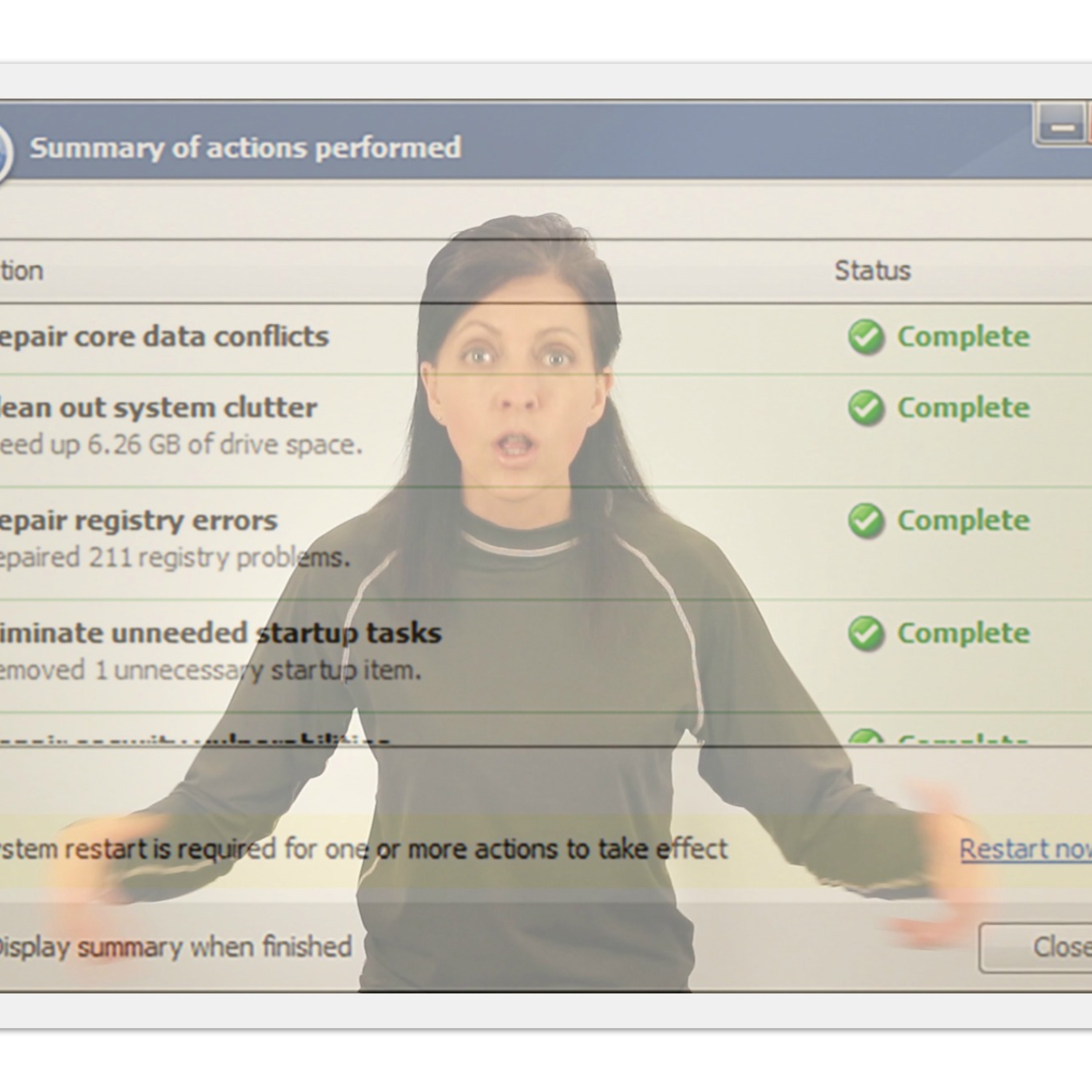This screenshot has width=1092, height=1092.
Task: Select the Repair core data conflicts row
Action: [164, 337]
